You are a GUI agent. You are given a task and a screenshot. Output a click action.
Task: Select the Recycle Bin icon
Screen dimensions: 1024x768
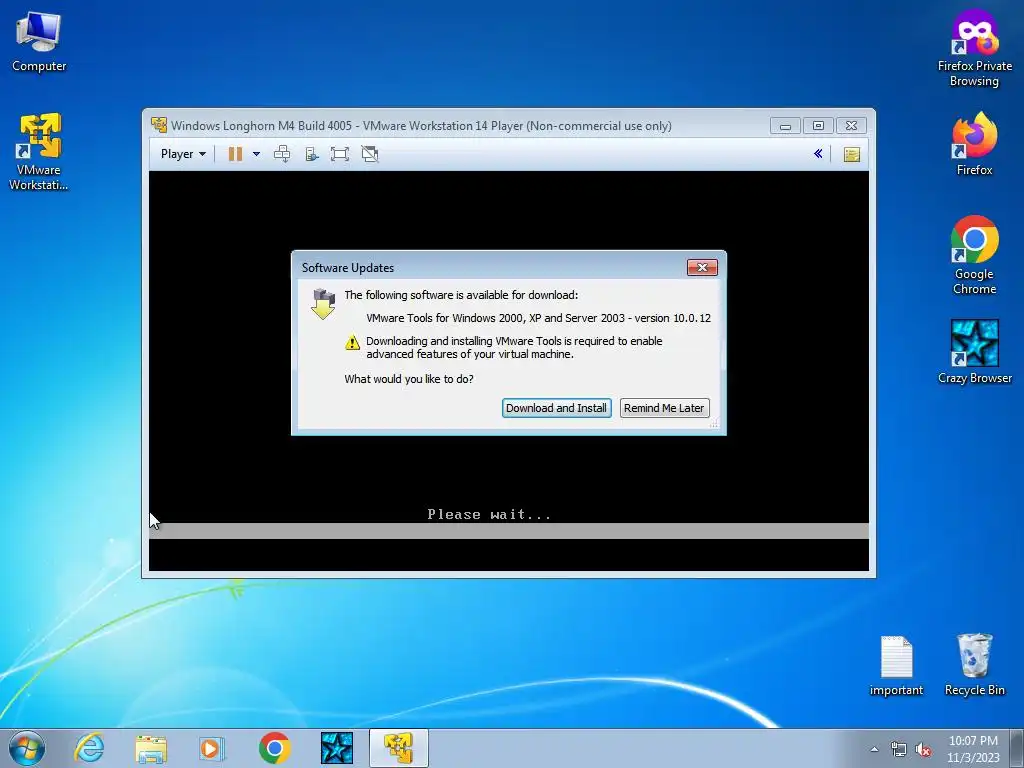(x=974, y=665)
